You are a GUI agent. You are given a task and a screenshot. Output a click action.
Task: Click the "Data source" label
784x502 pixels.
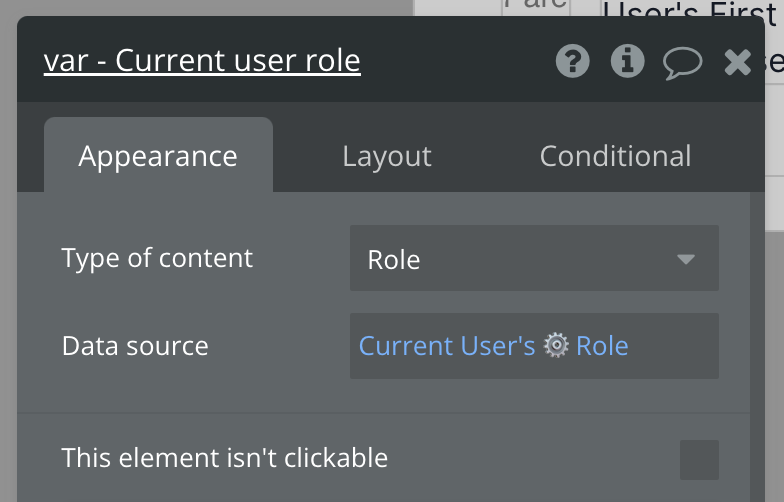tap(135, 346)
